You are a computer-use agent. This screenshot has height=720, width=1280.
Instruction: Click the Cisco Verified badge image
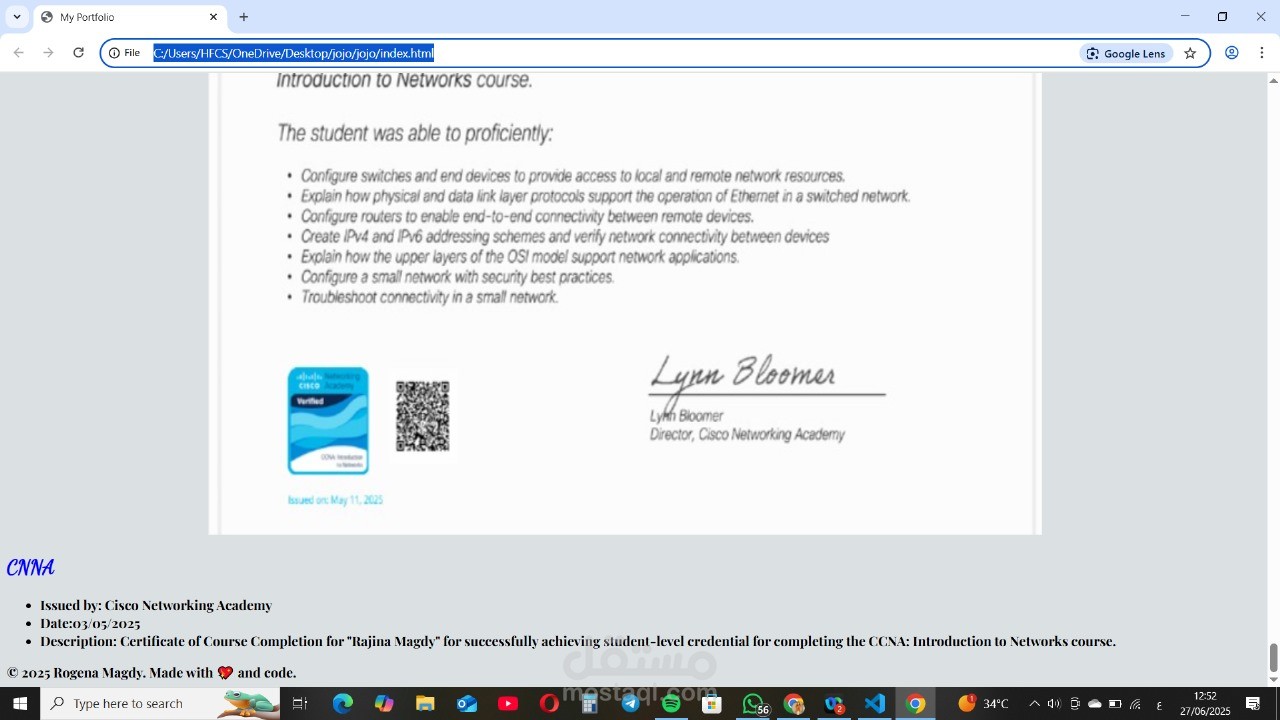[x=328, y=421]
